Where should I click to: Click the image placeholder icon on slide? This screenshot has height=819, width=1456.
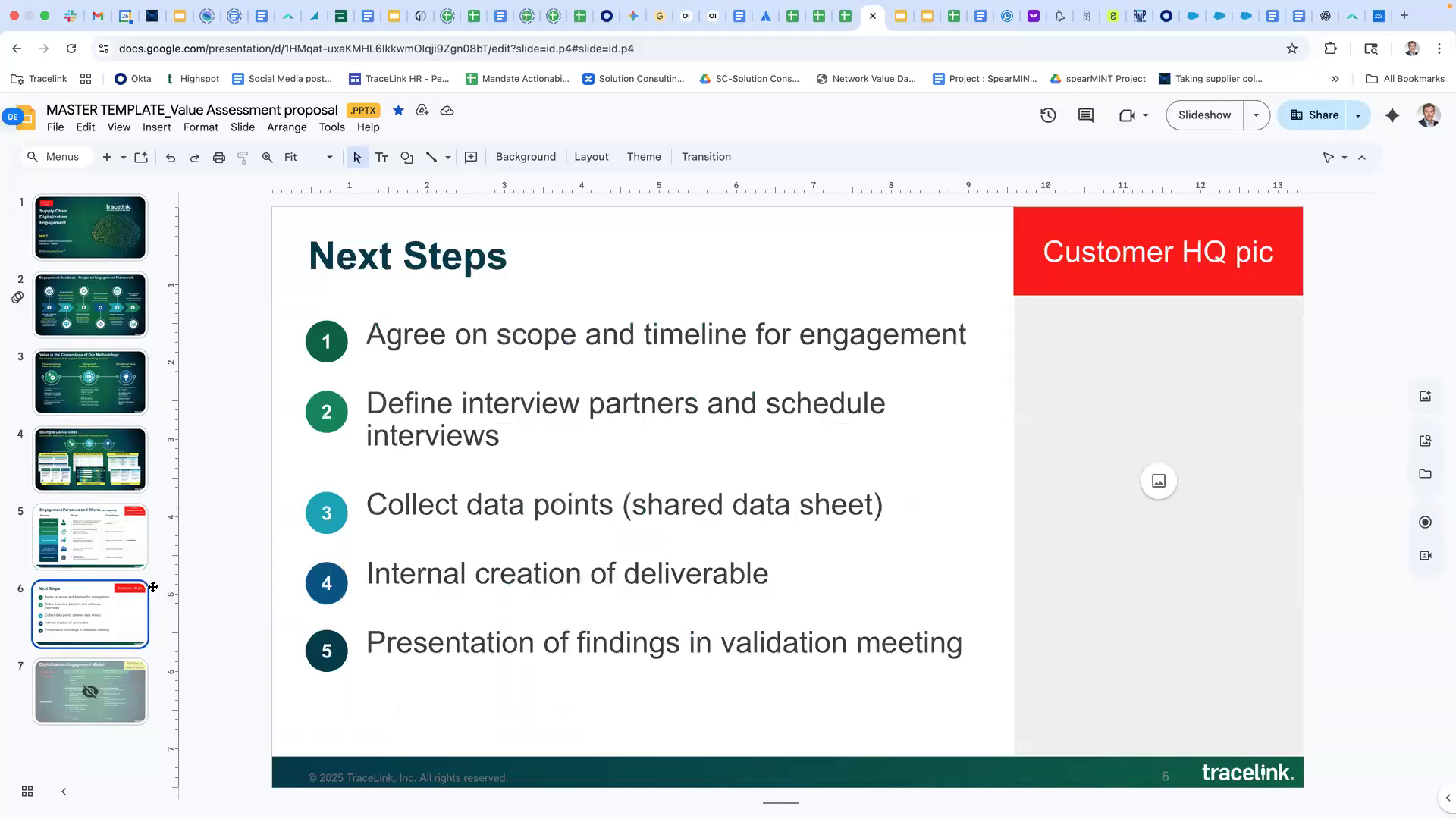click(1158, 481)
